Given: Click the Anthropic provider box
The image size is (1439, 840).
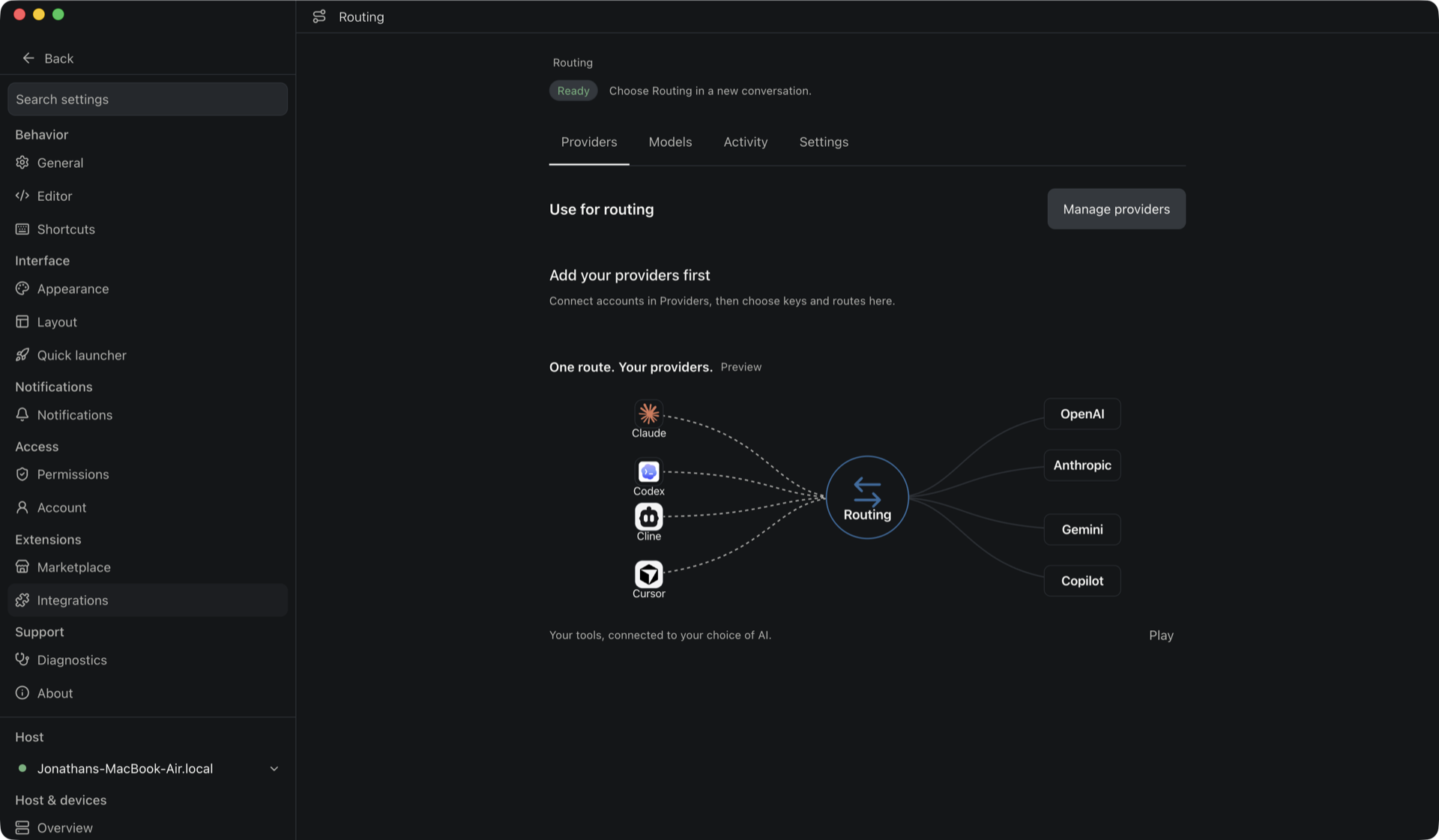Looking at the screenshot, I should (x=1082, y=465).
